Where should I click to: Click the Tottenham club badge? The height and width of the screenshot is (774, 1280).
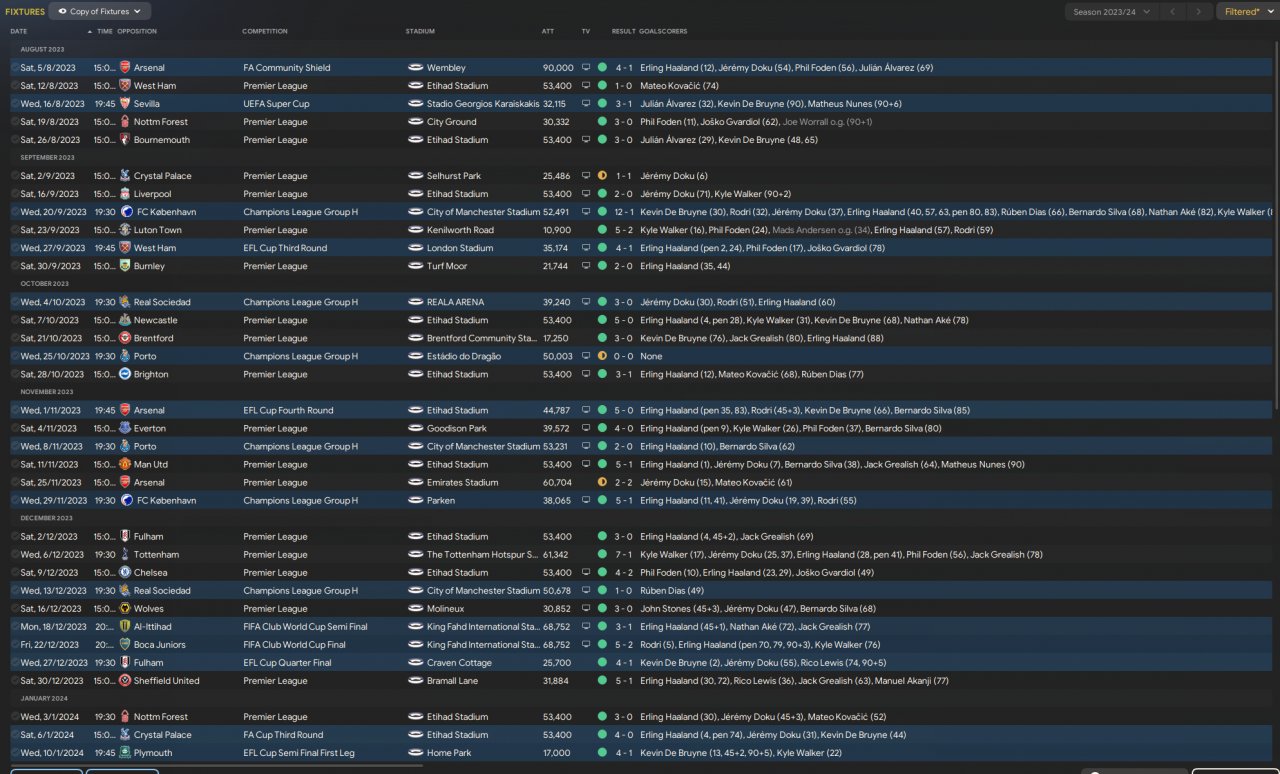(x=125, y=554)
